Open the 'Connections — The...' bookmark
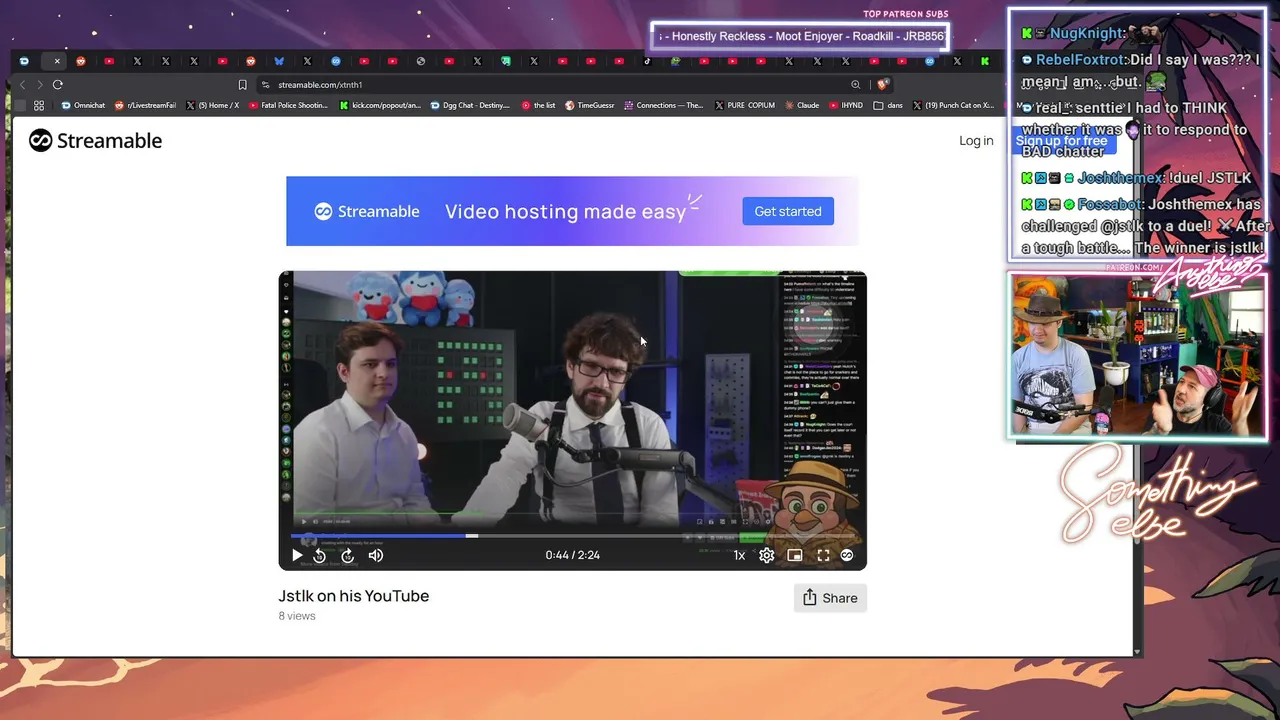 click(x=664, y=105)
